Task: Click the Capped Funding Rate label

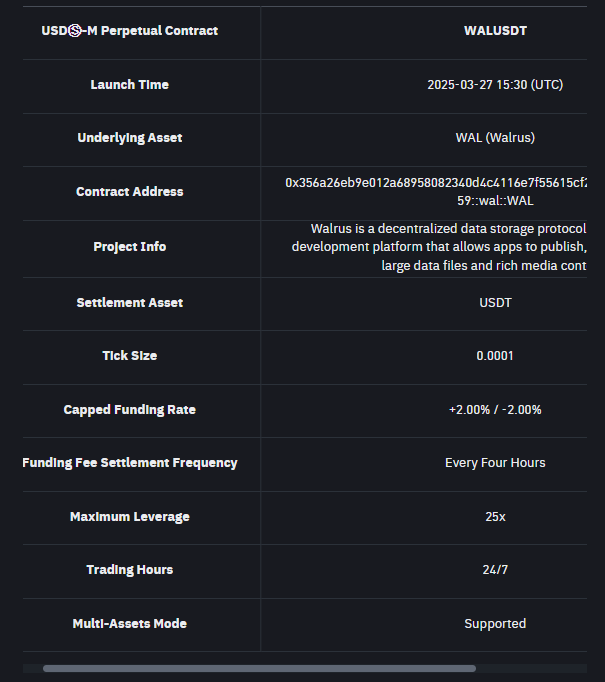Action: point(130,410)
